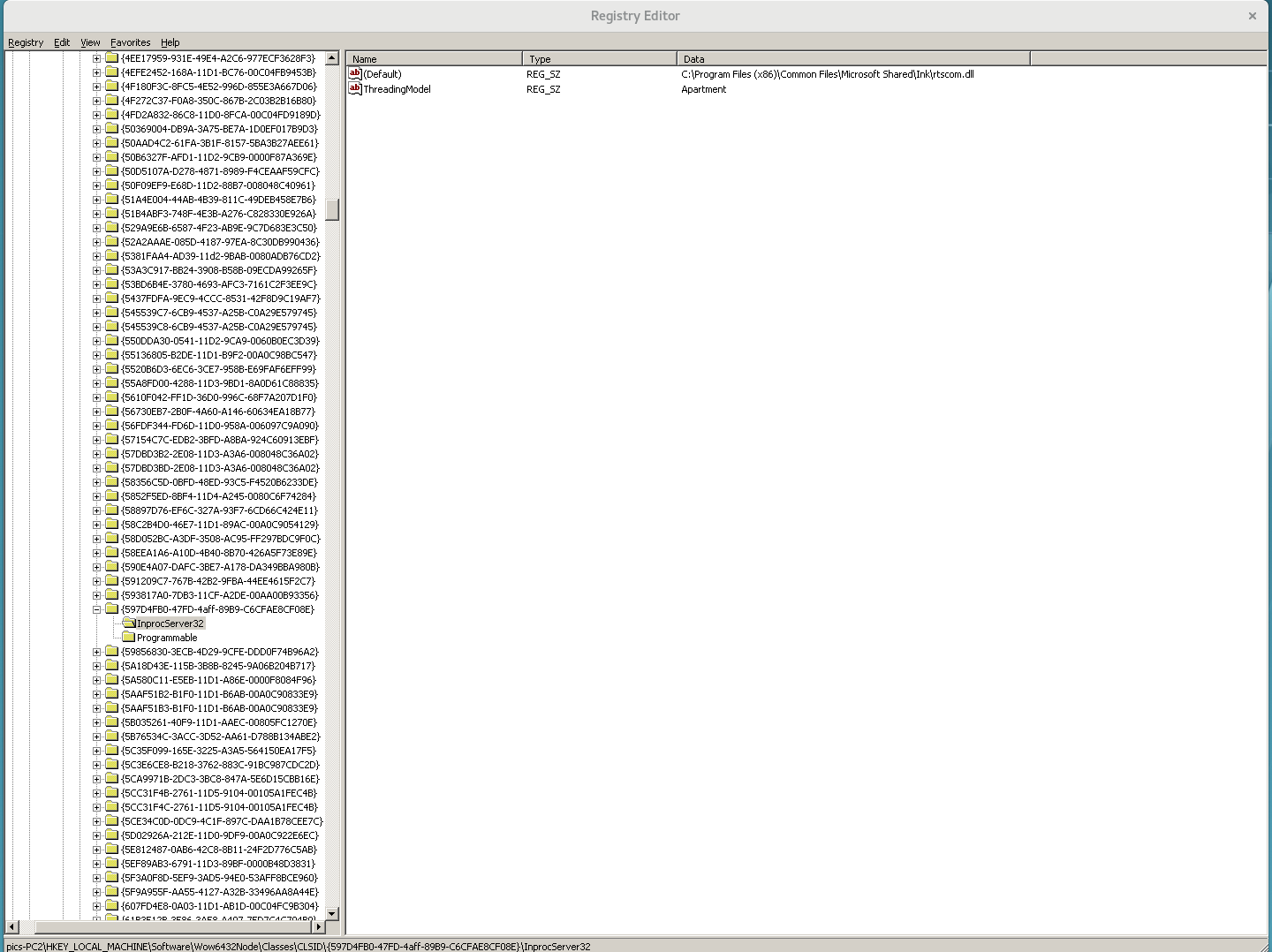Sort values by the Type column header
1272x952 pixels.
point(600,59)
